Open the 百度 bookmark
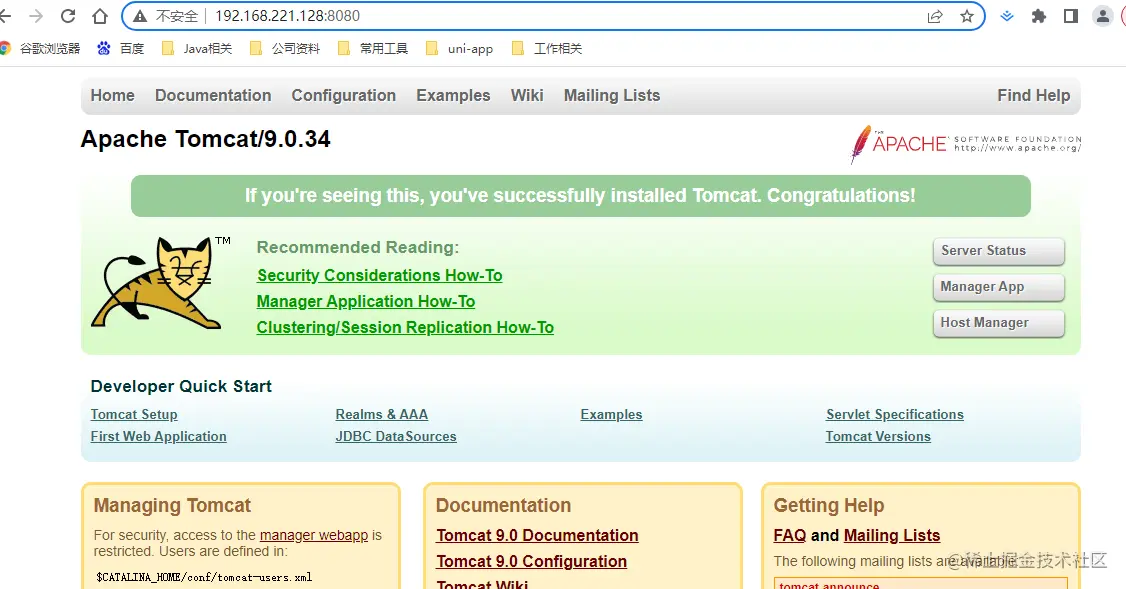This screenshot has width=1126, height=589. point(121,48)
